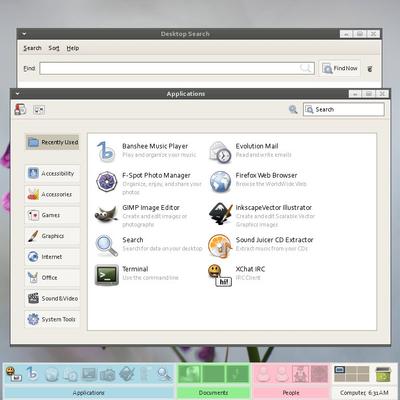Click the People label in bottom panel
This screenshot has width=400, height=400.
pyautogui.click(x=291, y=393)
